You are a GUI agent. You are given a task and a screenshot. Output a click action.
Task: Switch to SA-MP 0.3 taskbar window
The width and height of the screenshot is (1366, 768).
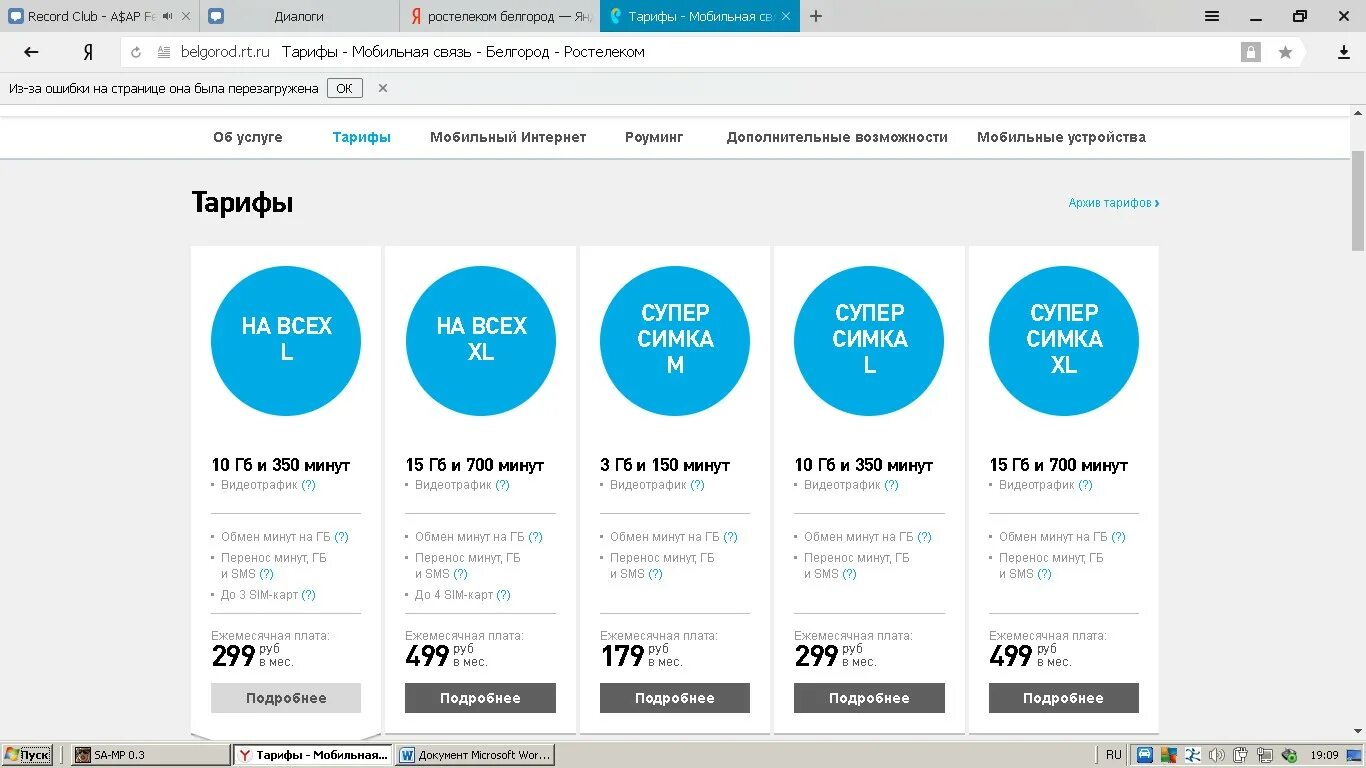pyautogui.click(x=150, y=755)
